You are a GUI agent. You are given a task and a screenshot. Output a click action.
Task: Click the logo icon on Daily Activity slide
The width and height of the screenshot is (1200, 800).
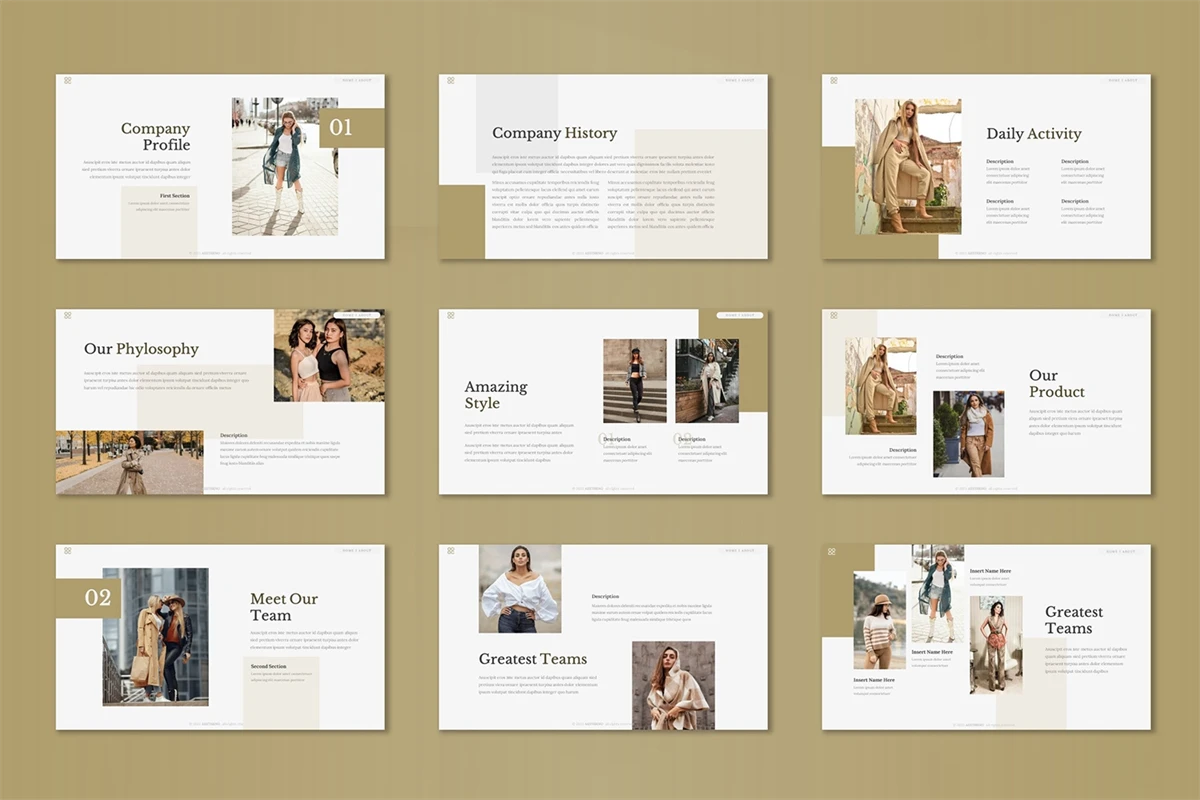click(834, 80)
